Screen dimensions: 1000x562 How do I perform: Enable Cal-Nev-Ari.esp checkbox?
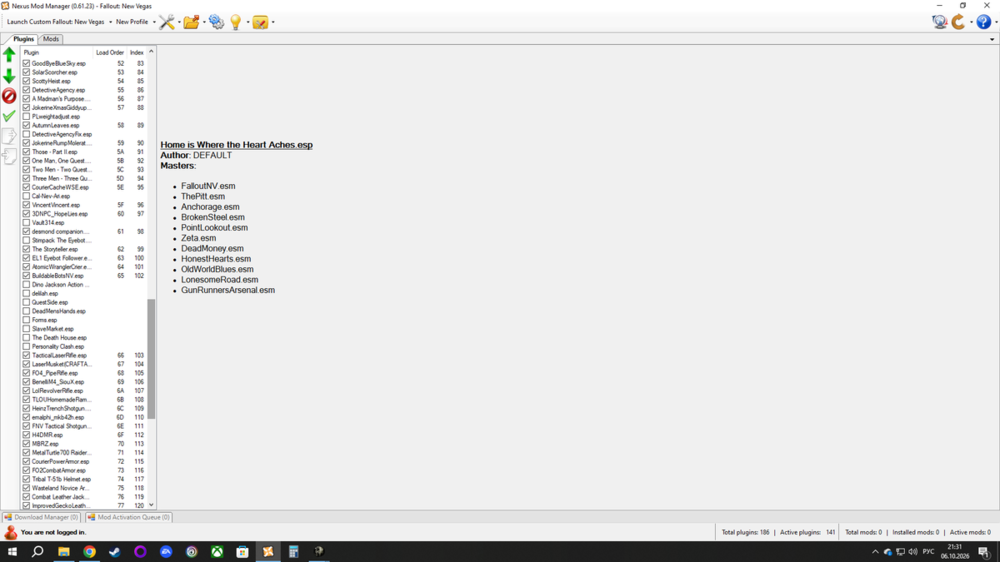(26, 196)
